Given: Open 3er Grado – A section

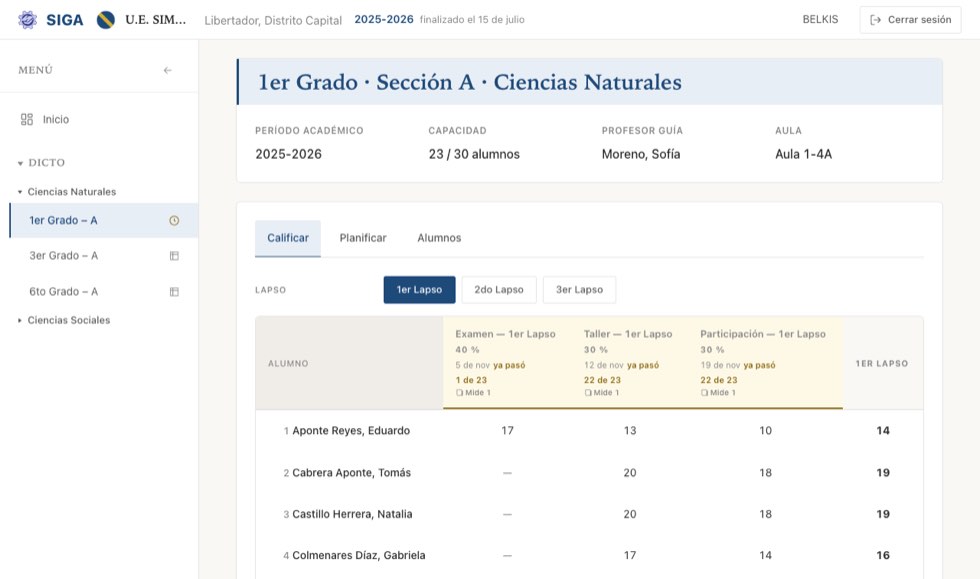Looking at the screenshot, I should (x=104, y=256).
